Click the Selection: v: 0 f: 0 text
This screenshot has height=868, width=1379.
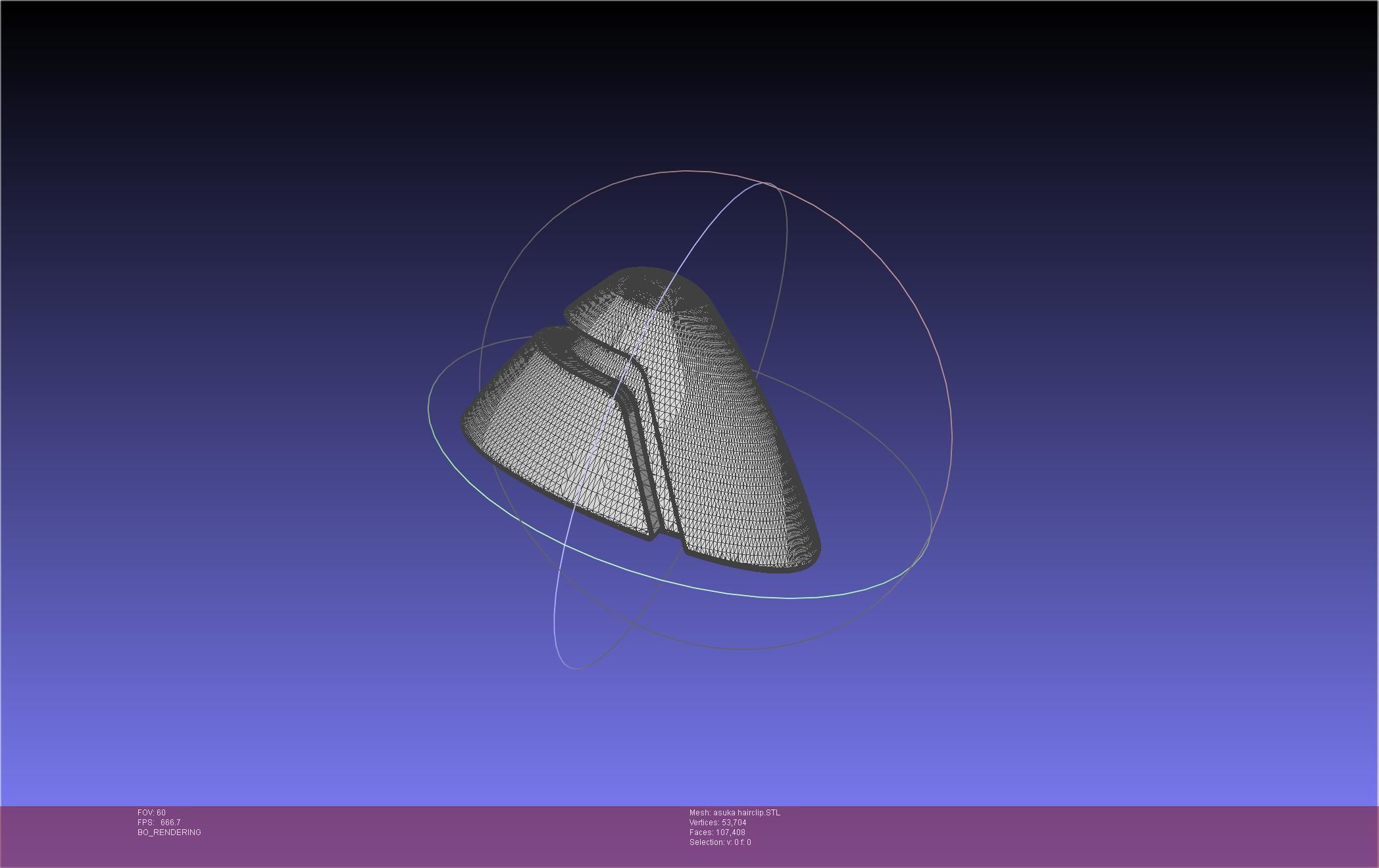720,842
